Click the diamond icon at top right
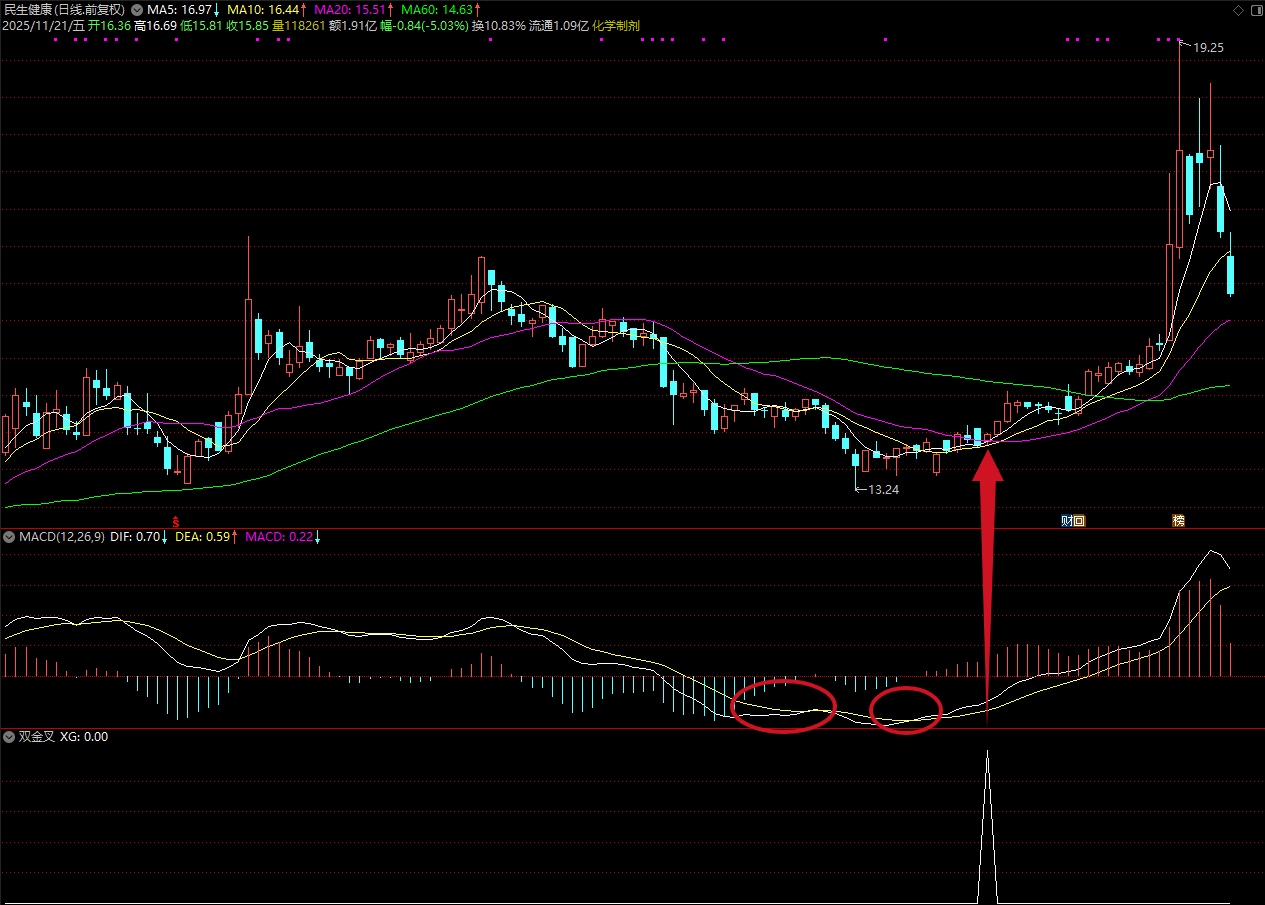Image resolution: width=1265 pixels, height=905 pixels. click(x=1238, y=9)
